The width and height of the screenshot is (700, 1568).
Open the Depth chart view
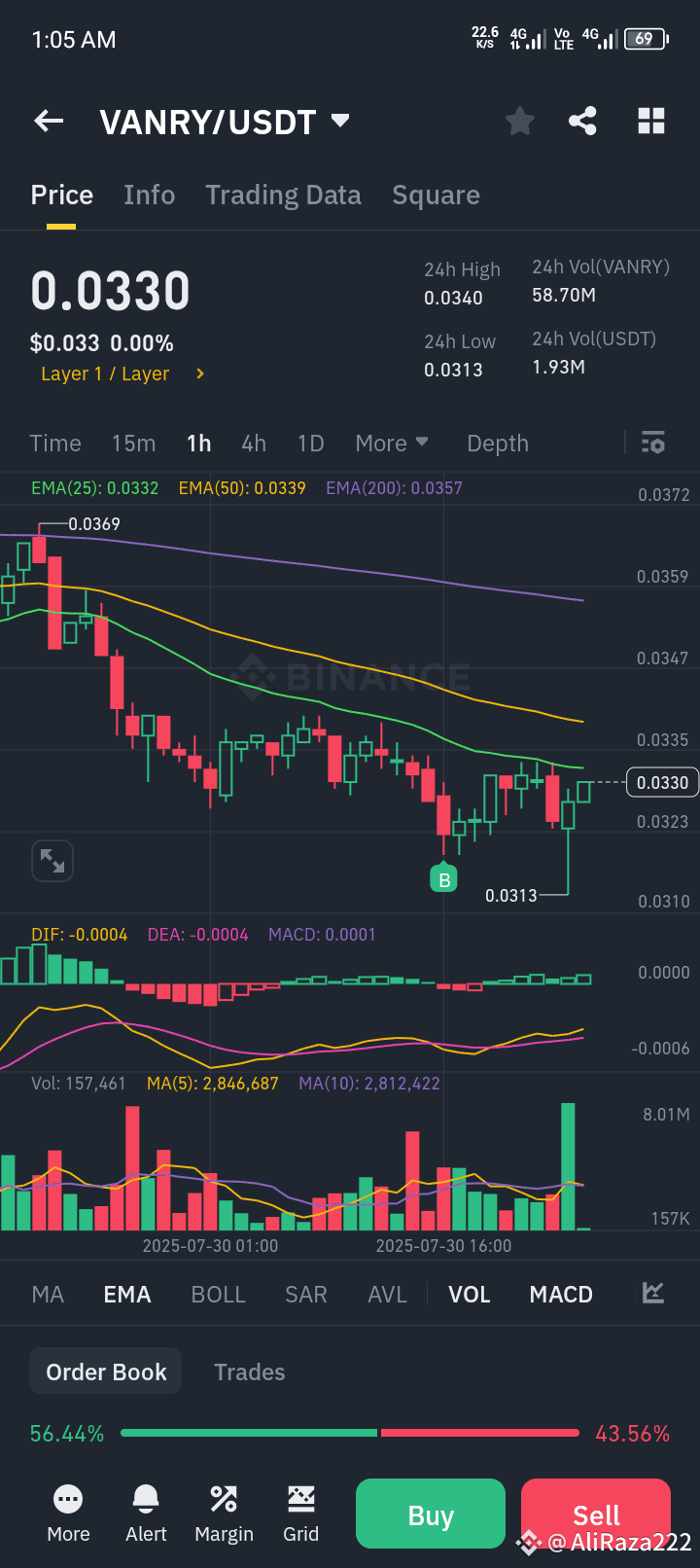pos(498,444)
